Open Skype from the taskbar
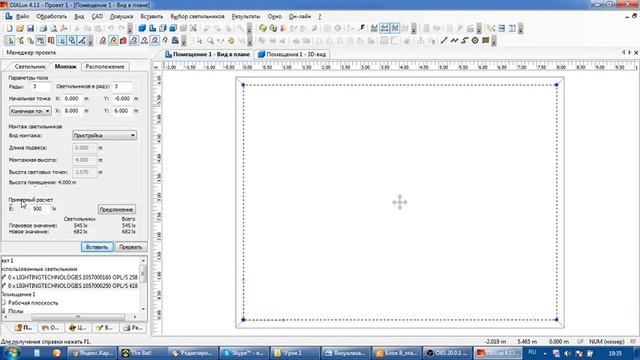 tap(244, 353)
